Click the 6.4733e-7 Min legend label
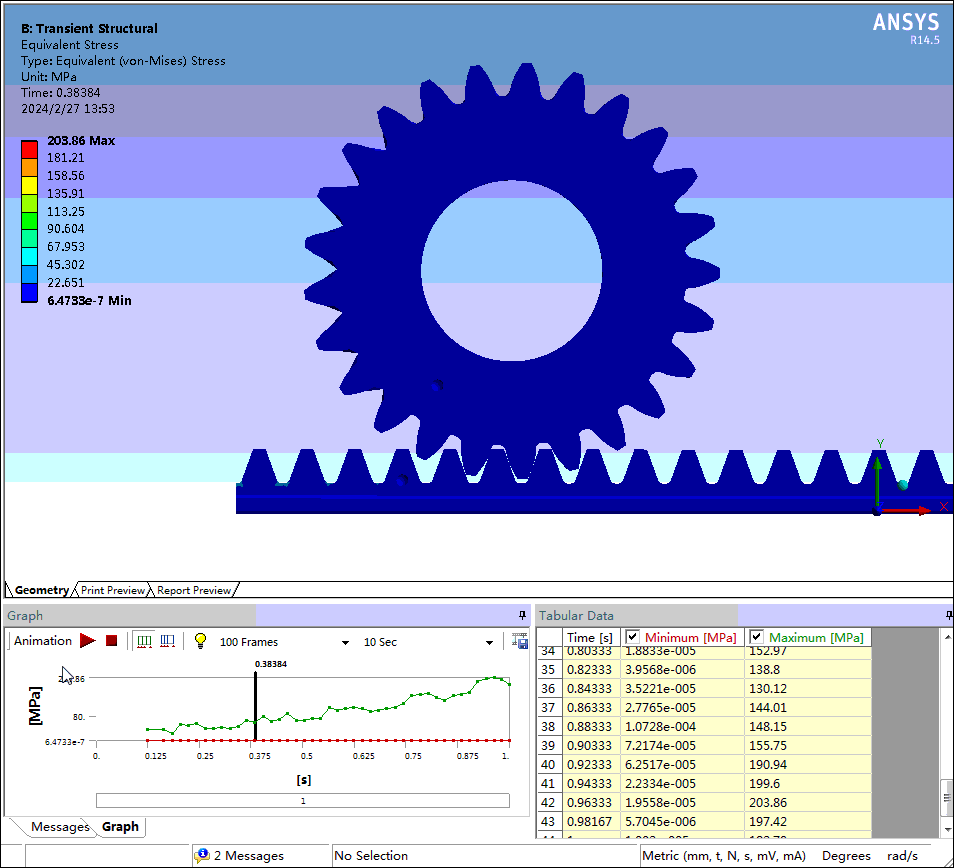 [x=89, y=300]
